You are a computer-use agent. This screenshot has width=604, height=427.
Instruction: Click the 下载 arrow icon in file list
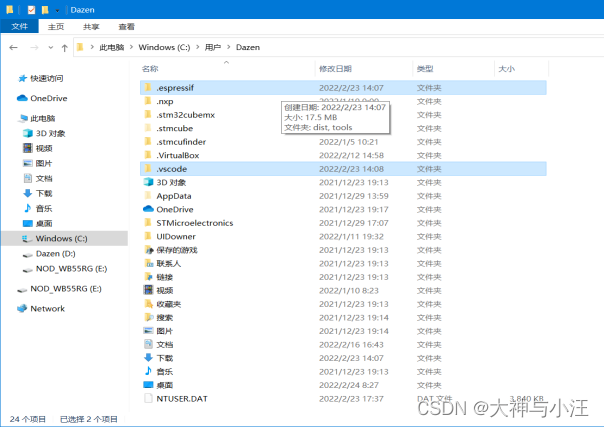(148, 358)
